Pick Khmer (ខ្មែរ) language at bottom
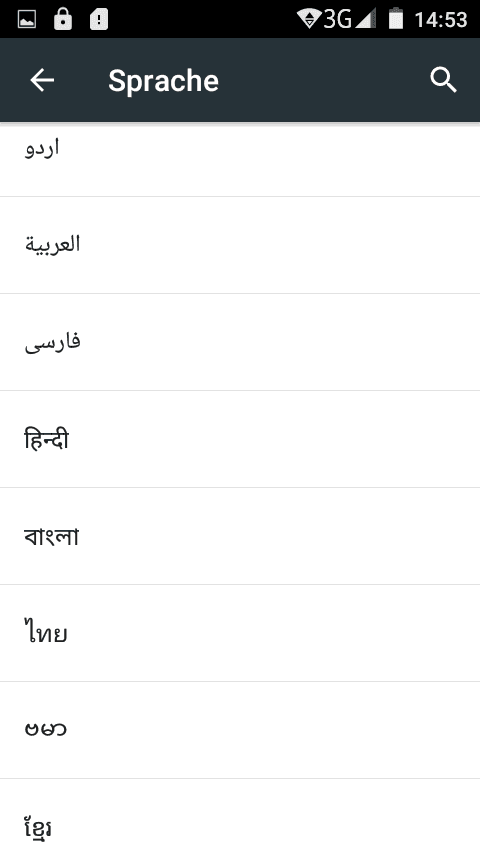 point(240,816)
